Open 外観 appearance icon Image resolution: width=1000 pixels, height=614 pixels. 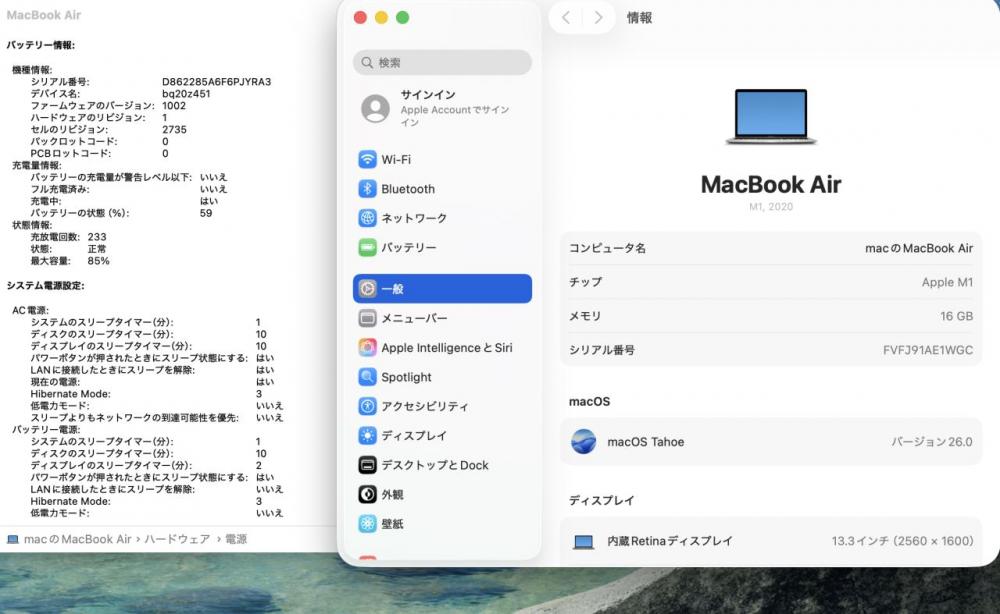tap(367, 494)
